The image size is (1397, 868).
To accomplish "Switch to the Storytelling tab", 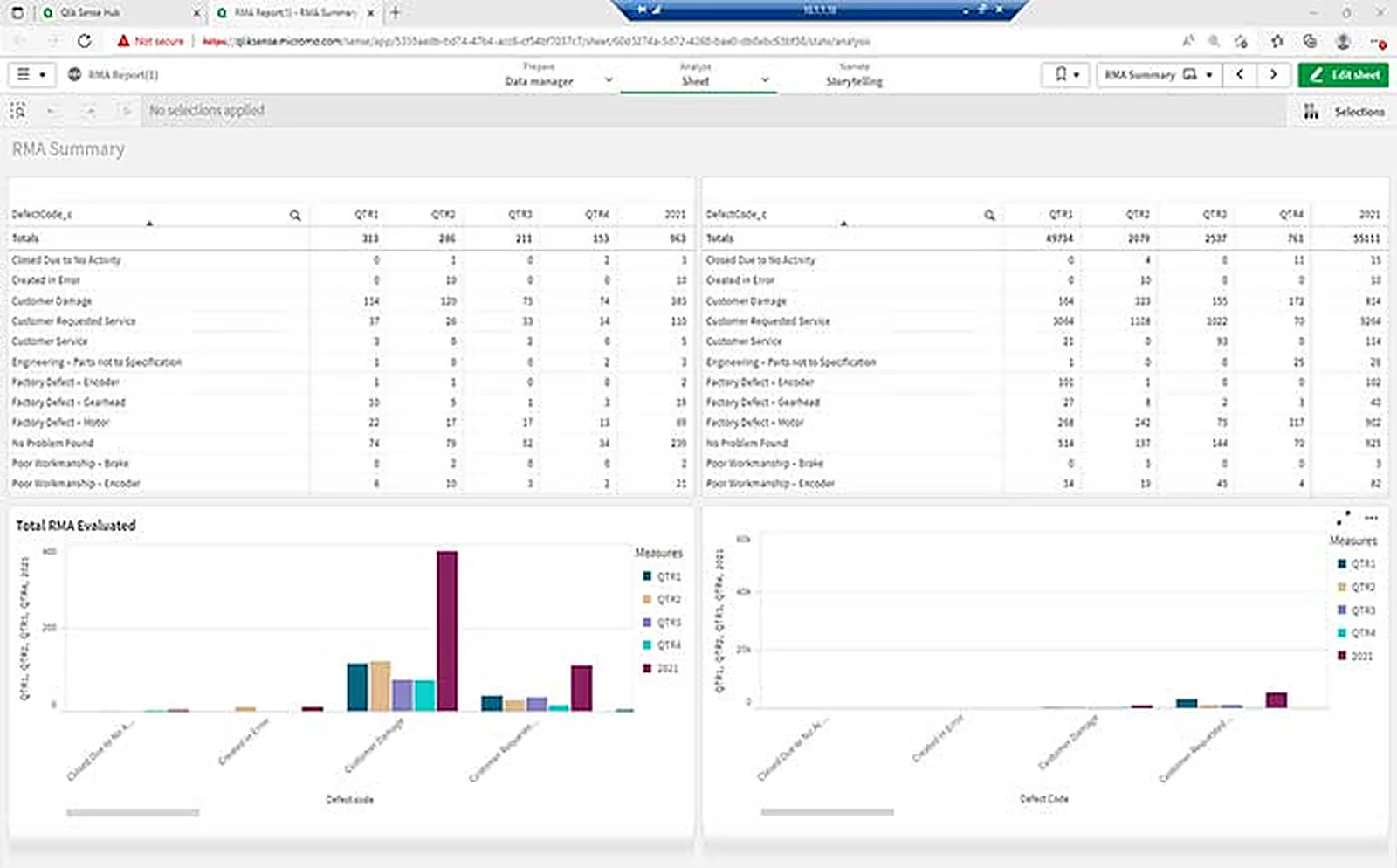I will click(854, 75).
